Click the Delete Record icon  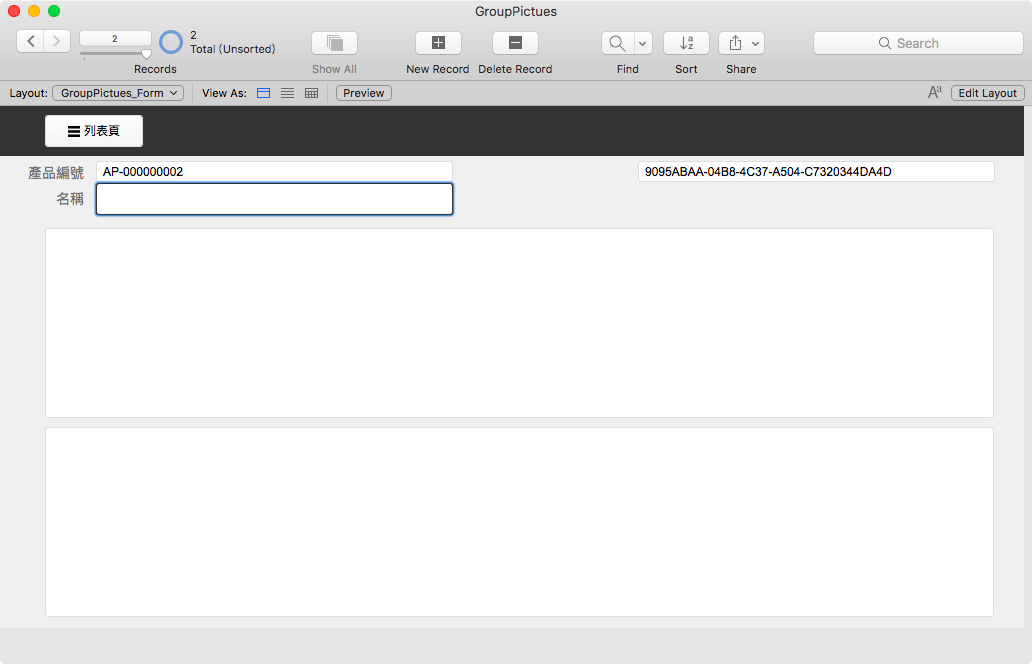click(515, 43)
